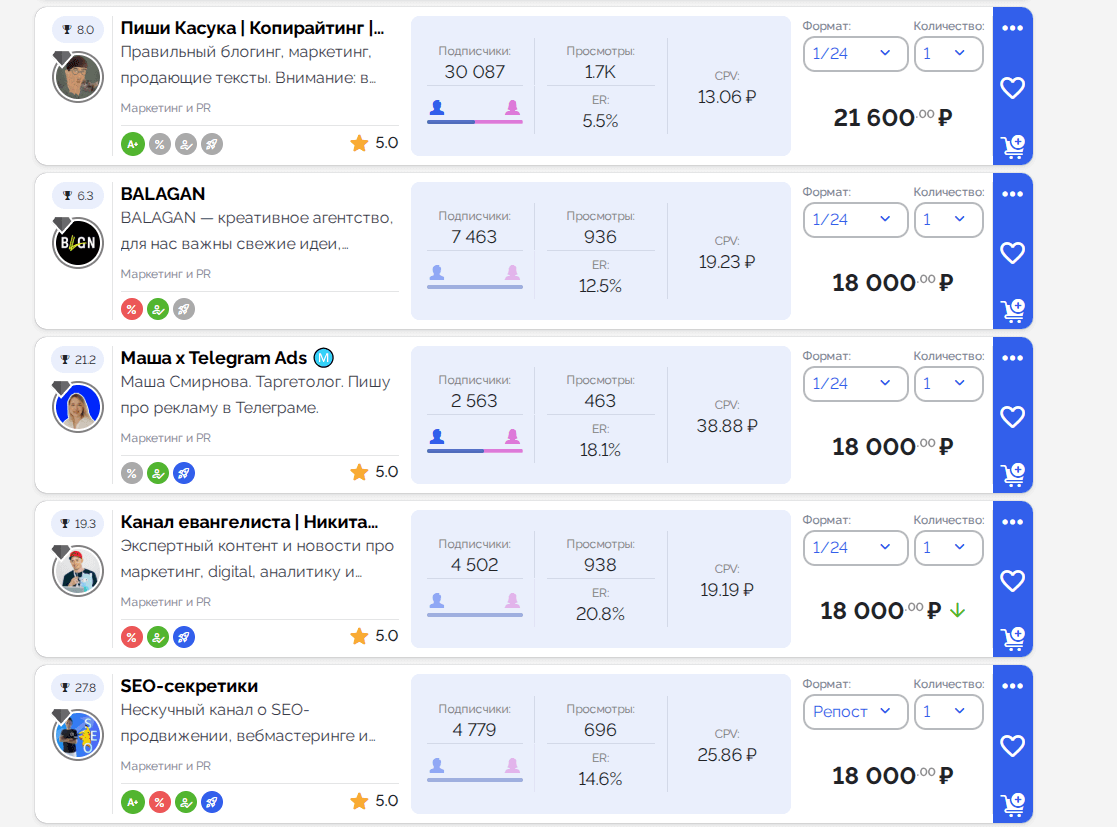Click the 27.8 trophy rating on SEO-секретики
The width and height of the screenshot is (1117, 827).
pos(78,687)
